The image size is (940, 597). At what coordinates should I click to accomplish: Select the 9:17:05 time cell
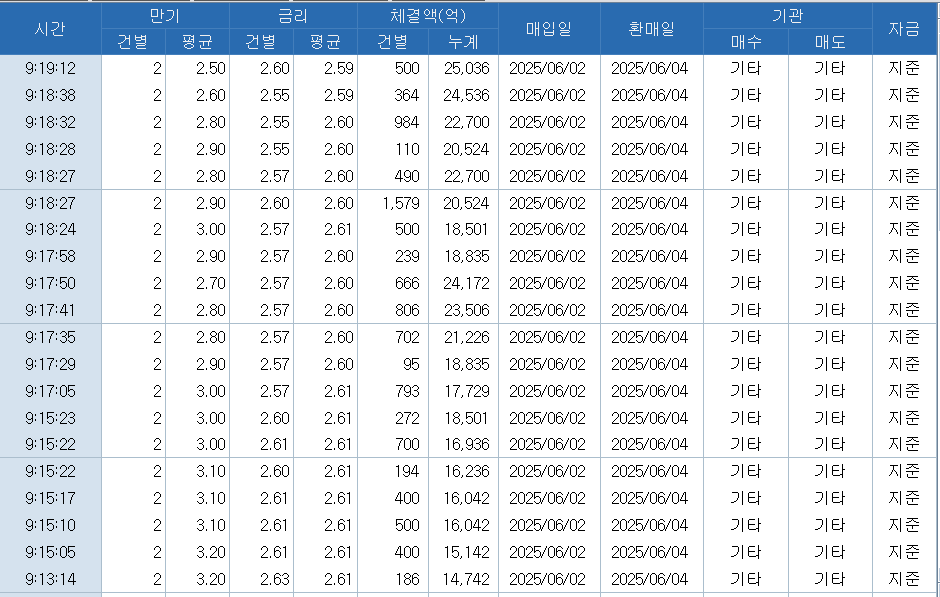pos(50,391)
